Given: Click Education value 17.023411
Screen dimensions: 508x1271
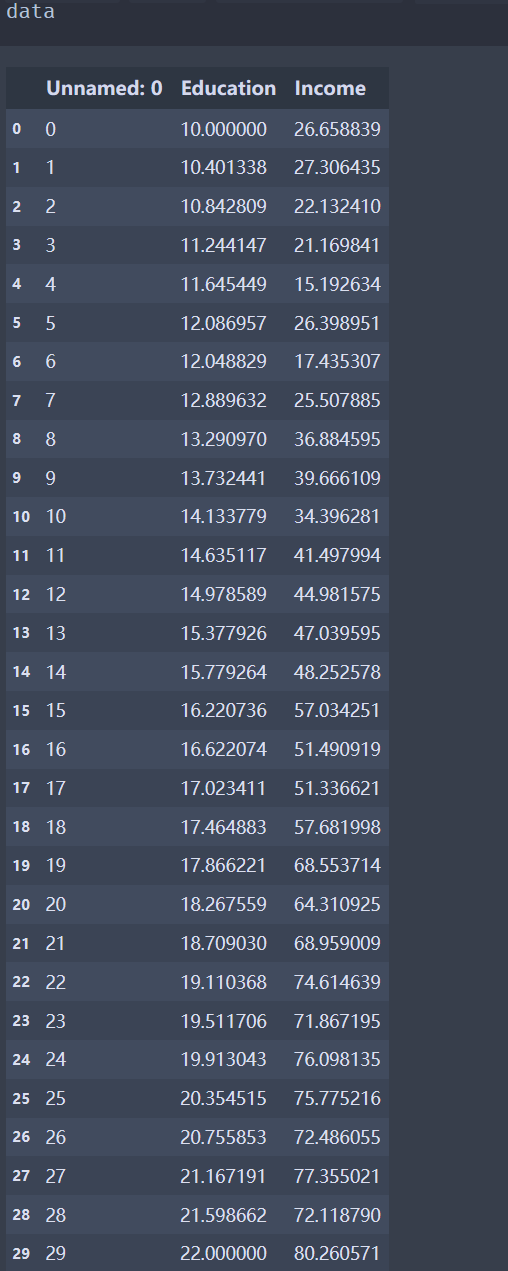Looking at the screenshot, I should click(224, 787).
